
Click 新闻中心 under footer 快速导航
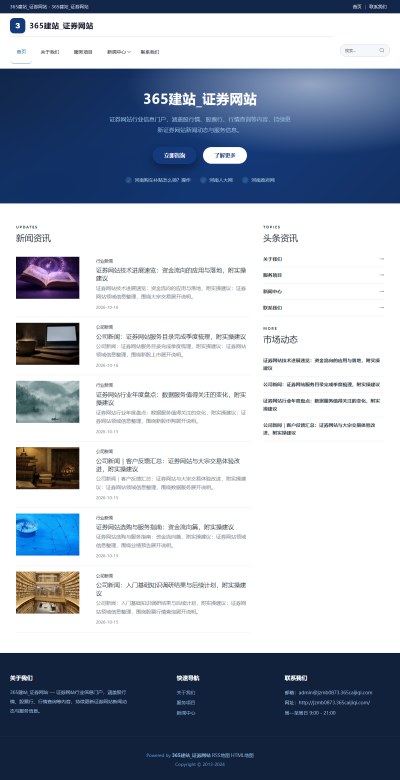coord(186,713)
